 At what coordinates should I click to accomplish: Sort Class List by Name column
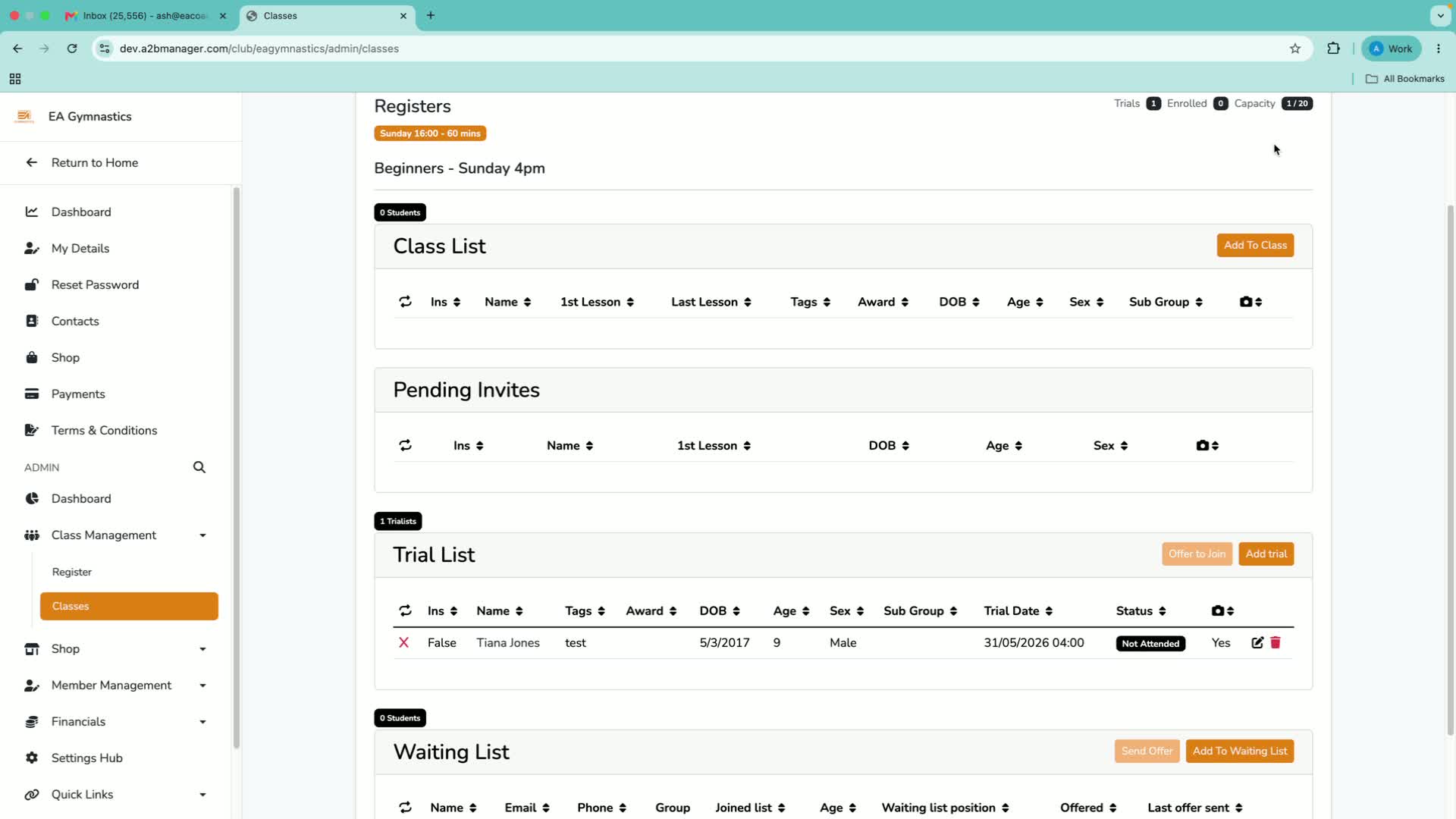pos(508,302)
